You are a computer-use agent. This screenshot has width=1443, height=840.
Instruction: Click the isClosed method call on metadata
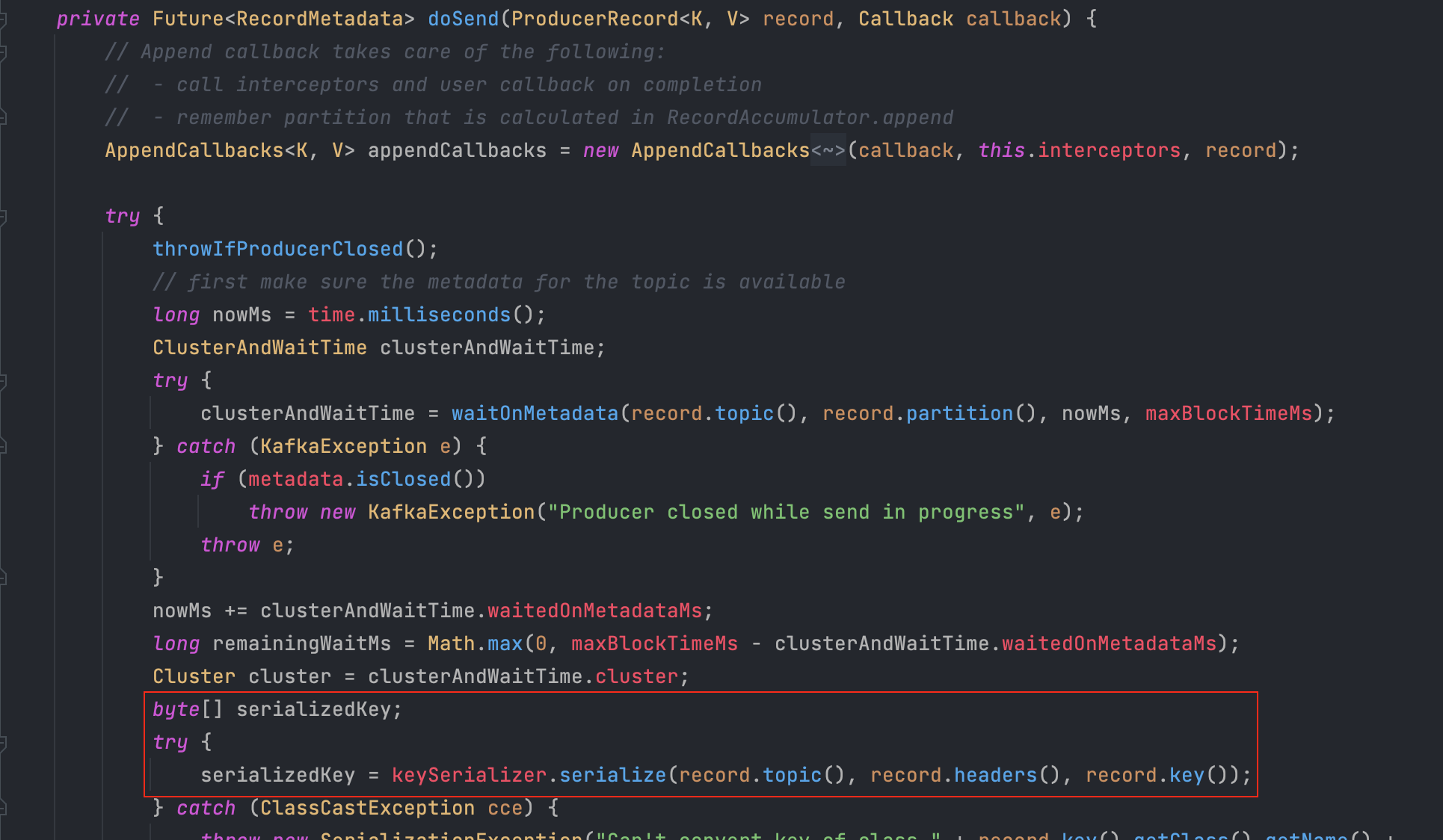(403, 480)
